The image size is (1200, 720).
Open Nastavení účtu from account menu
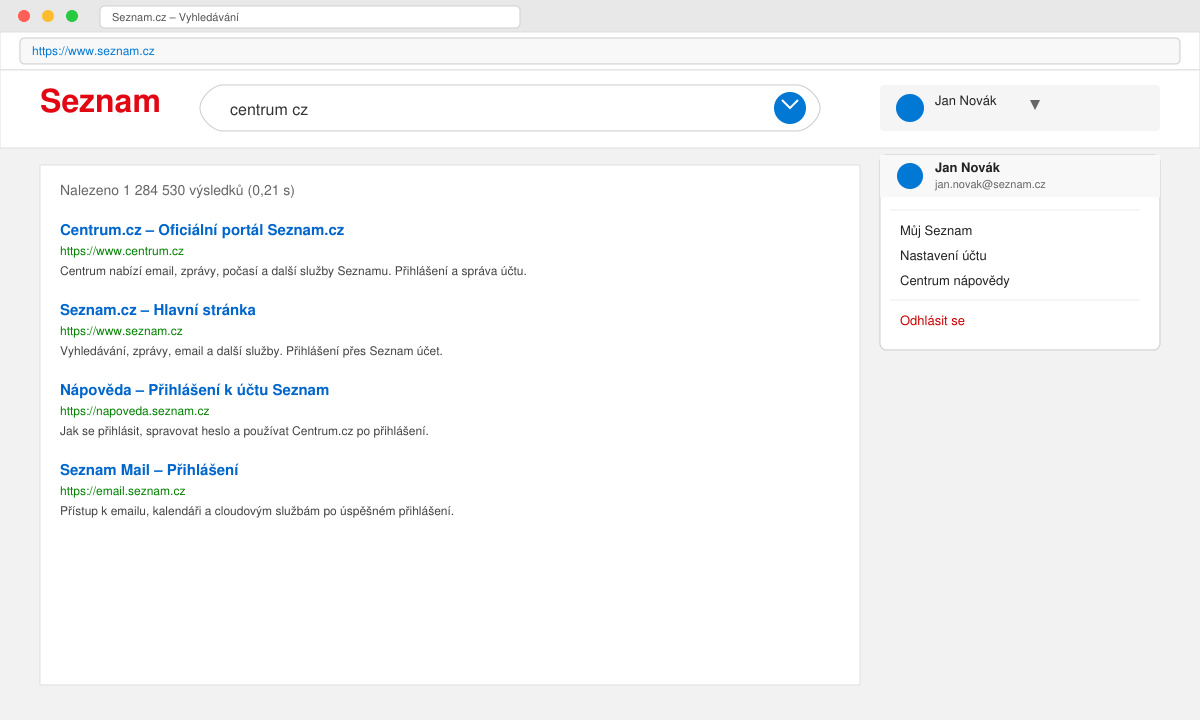point(944,256)
